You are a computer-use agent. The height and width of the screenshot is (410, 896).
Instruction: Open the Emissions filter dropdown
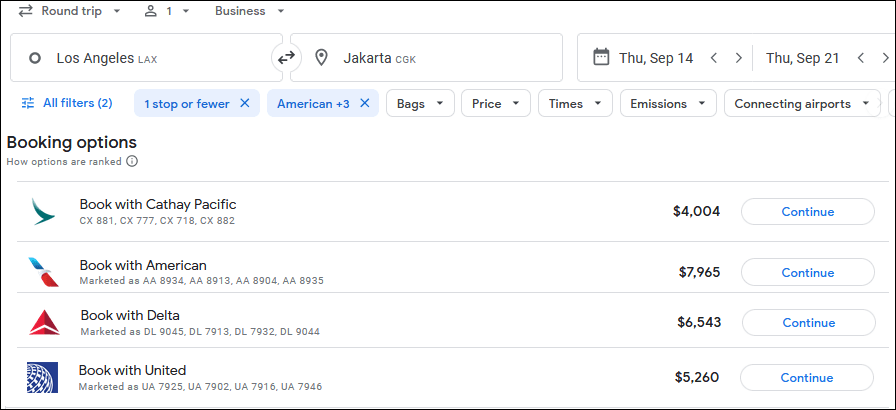coord(667,103)
